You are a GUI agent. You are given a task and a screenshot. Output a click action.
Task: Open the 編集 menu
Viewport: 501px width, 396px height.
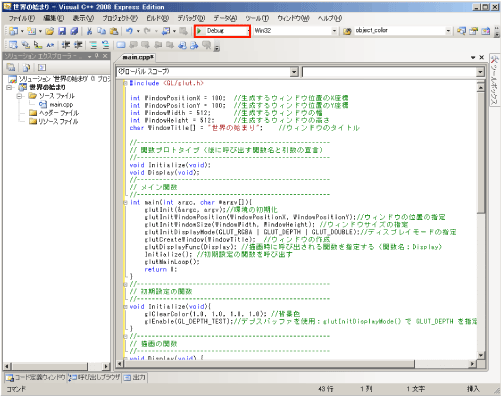(54, 18)
